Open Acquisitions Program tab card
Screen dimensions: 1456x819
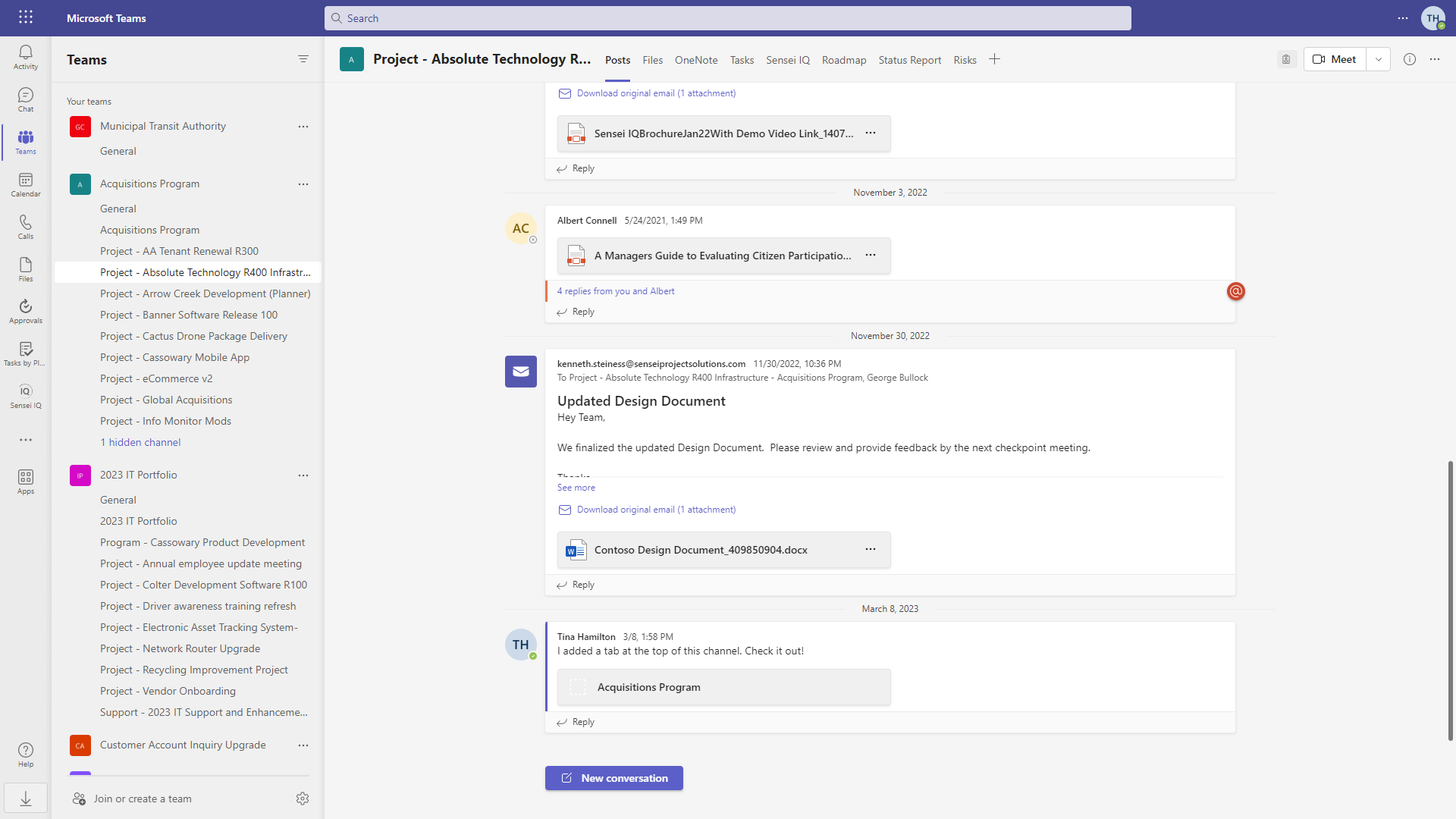point(724,687)
